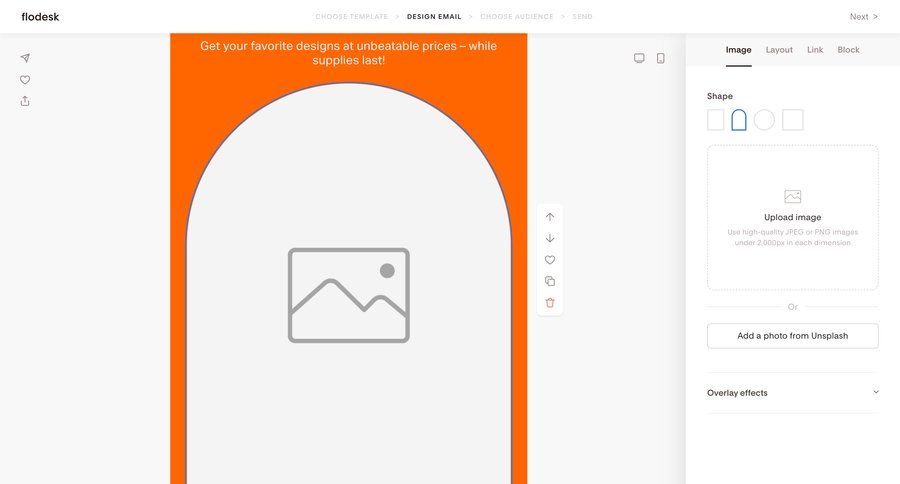Screen dimensions: 900x484
Task: Click the Overlay effects label
Action: 737,393
